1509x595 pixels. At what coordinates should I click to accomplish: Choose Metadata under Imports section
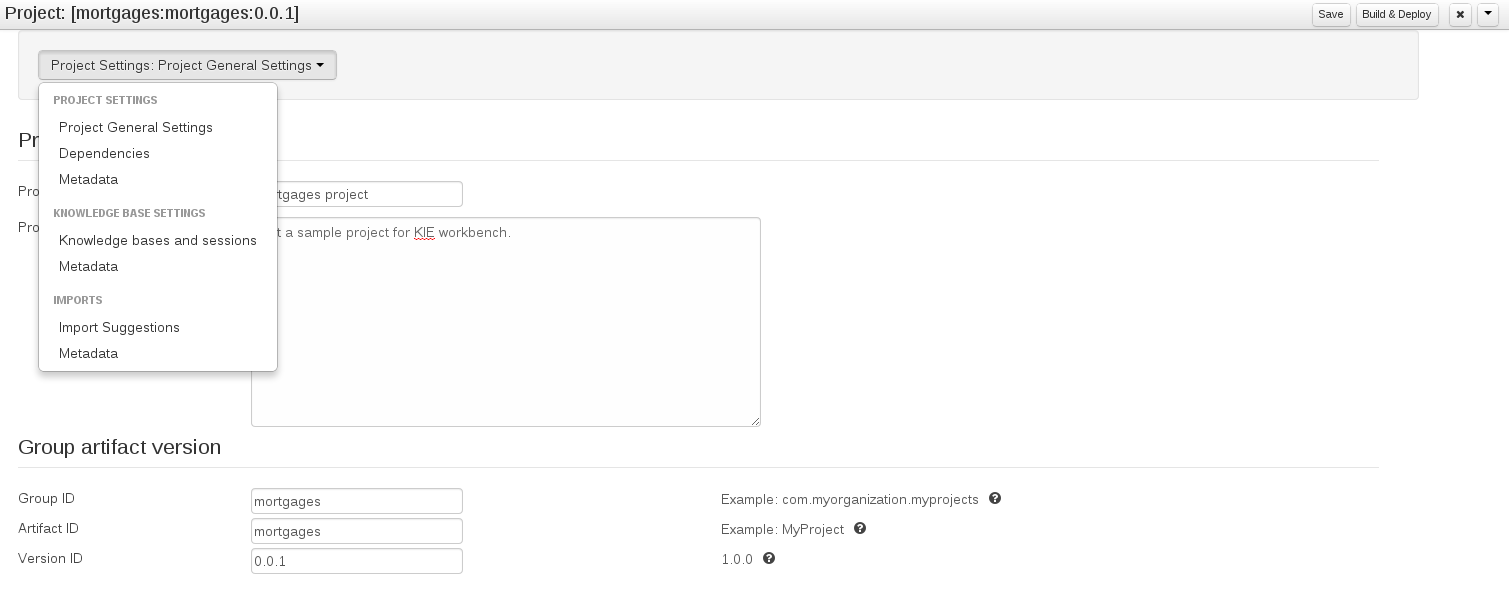tap(88, 353)
